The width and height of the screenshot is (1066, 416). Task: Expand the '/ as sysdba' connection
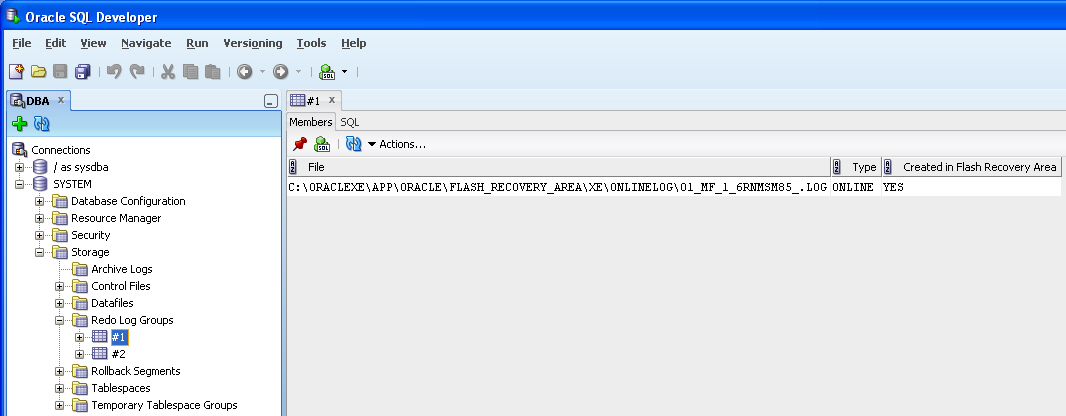(x=19, y=167)
